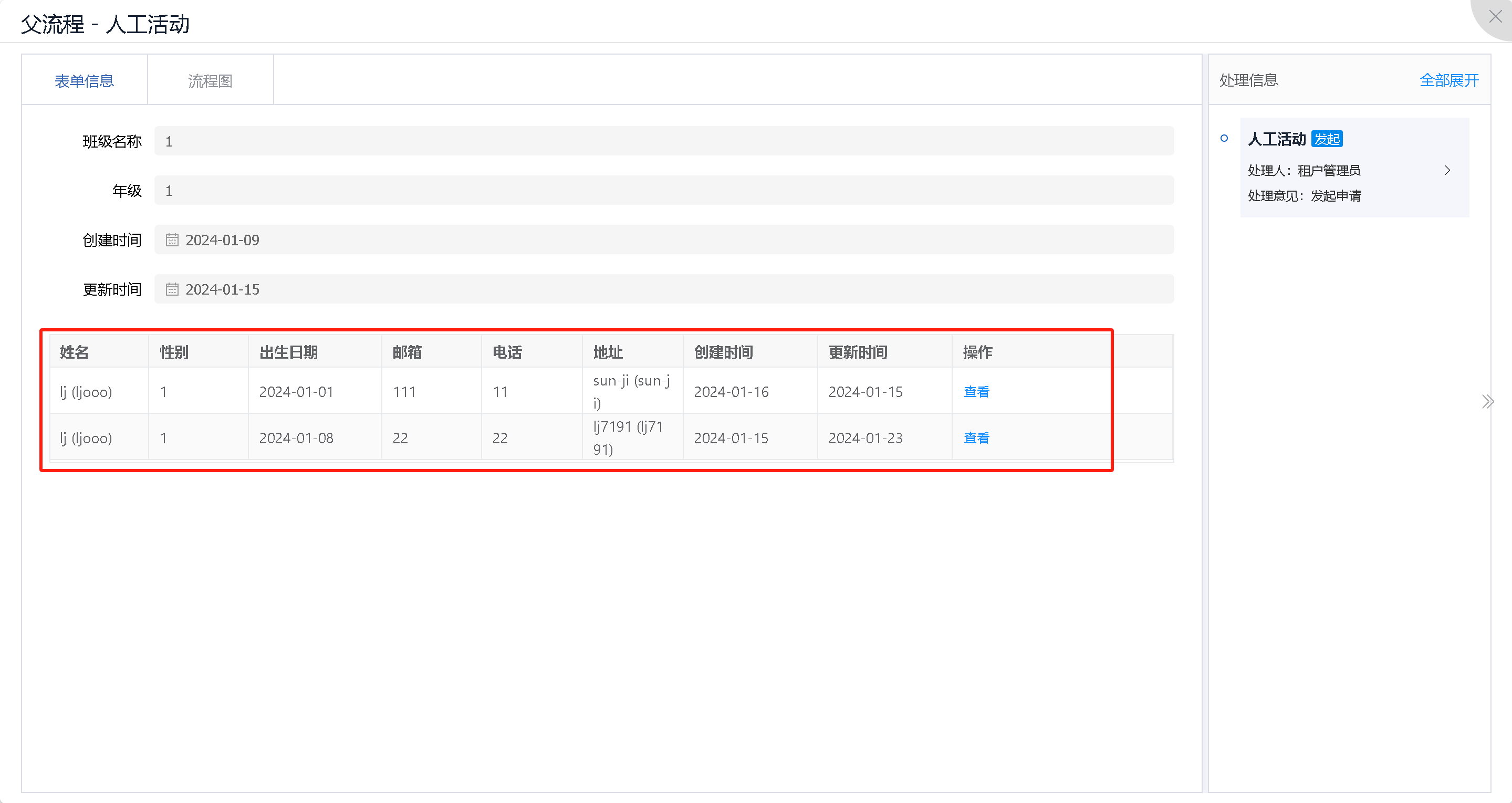1512x803 pixels.
Task: Click the 发起 tag badge
Action: (x=1327, y=139)
